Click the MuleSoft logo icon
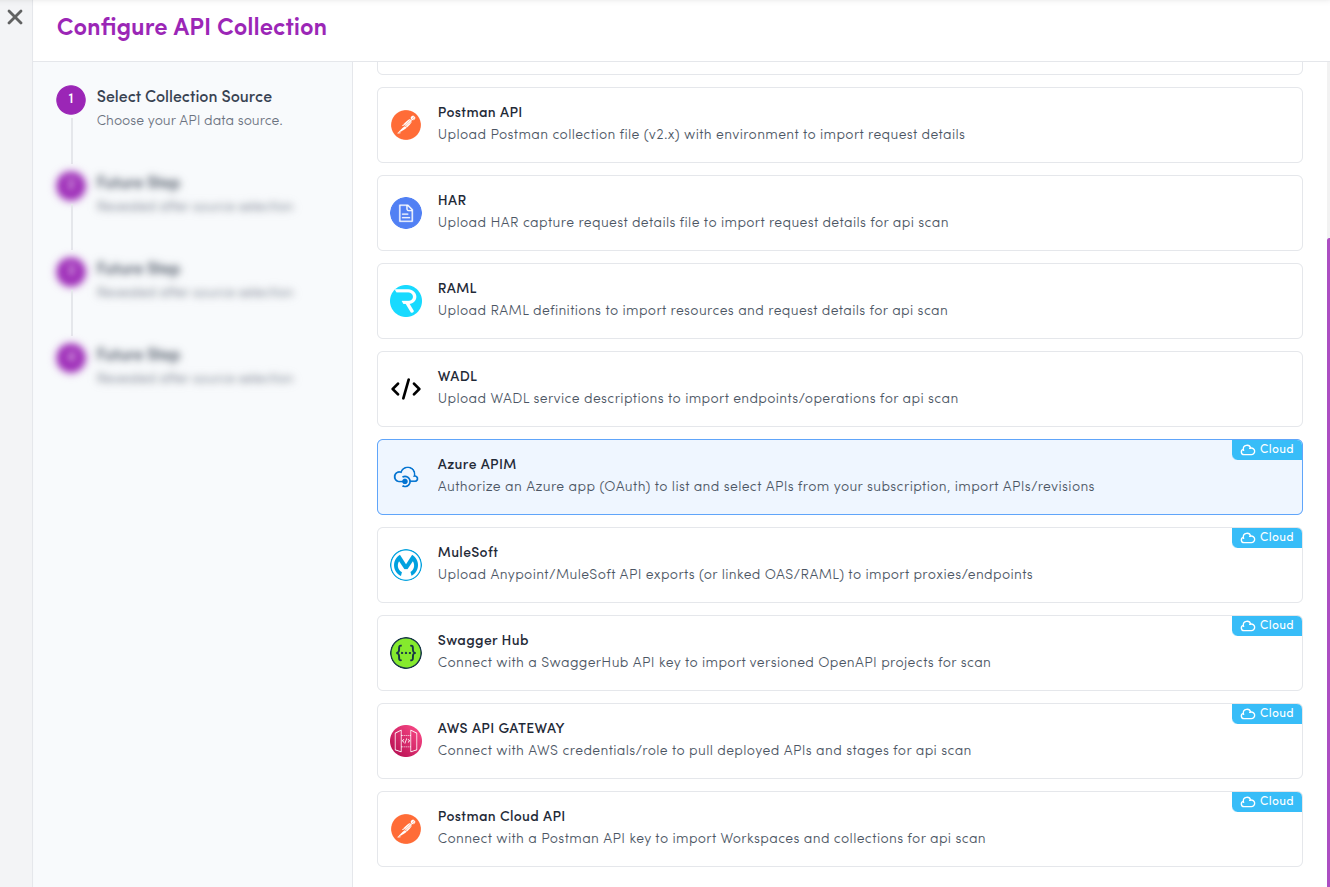The image size is (1330, 887). point(405,565)
